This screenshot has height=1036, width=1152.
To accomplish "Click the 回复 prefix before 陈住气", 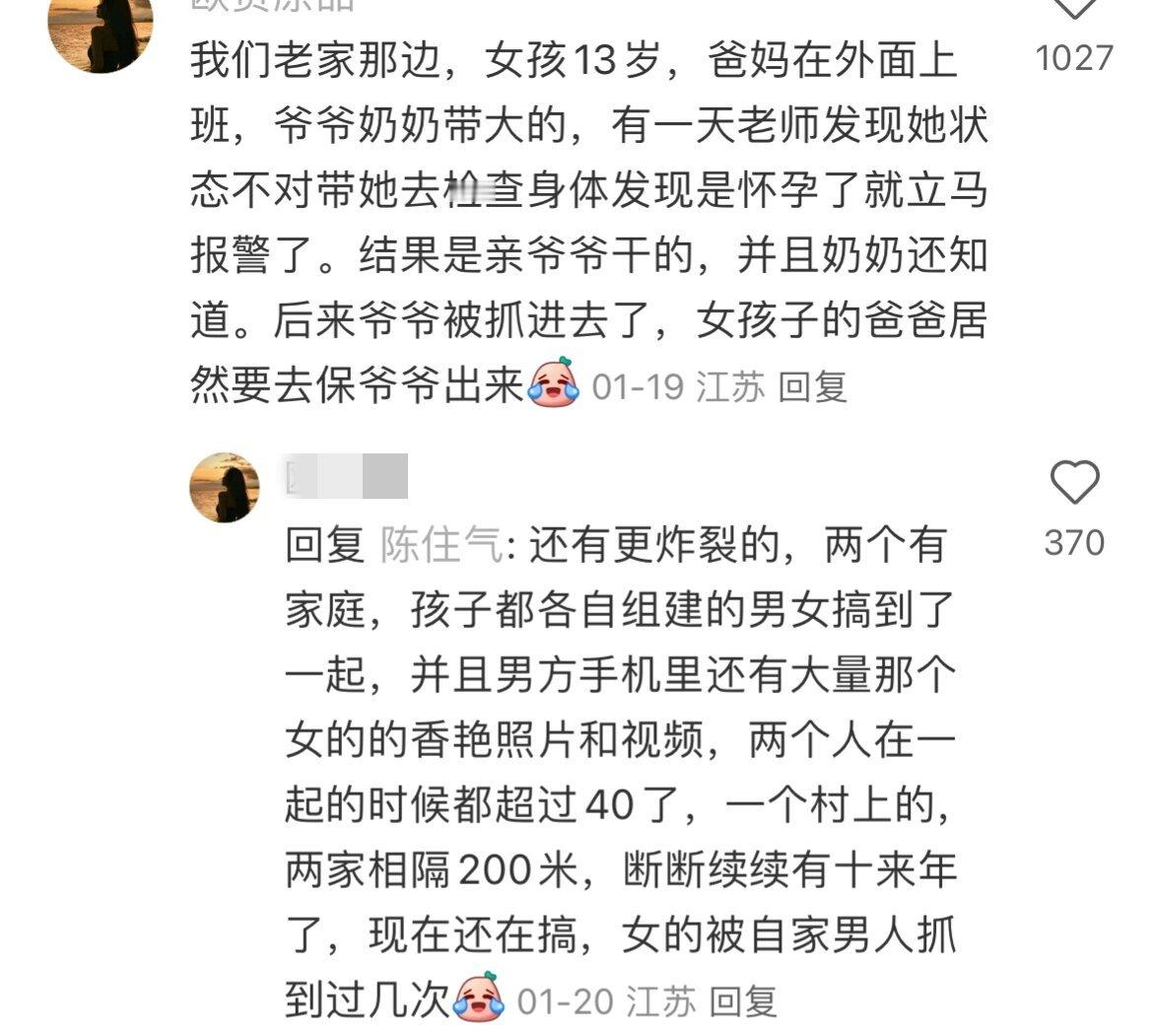I will [x=325, y=545].
